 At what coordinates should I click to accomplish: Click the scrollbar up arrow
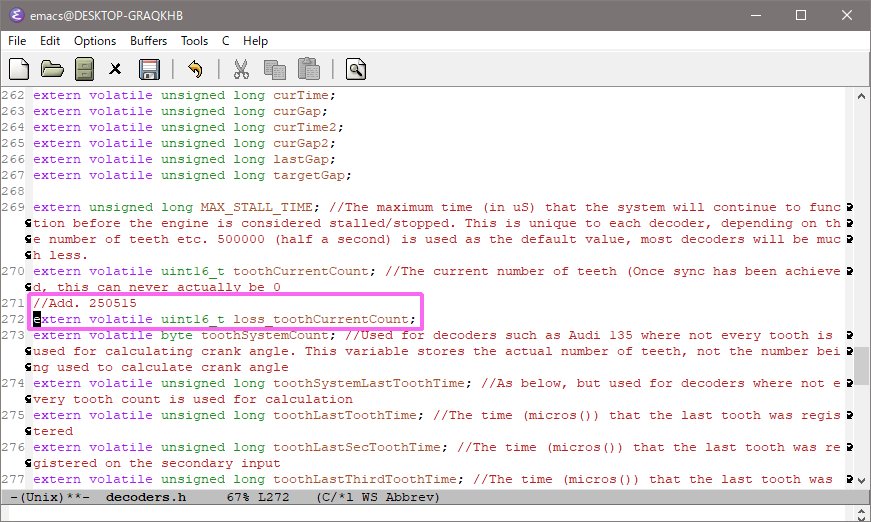click(x=861, y=96)
